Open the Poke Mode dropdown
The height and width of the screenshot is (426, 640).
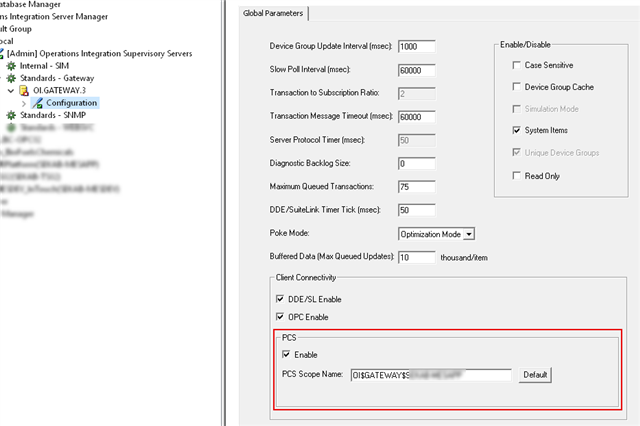(469, 234)
